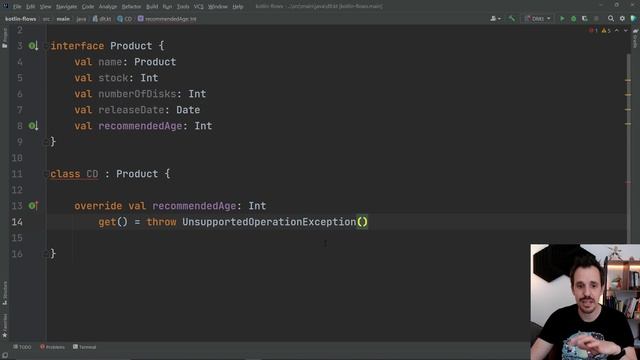This screenshot has height=360, width=640.
Task: Click kotlin-flows project breadcrumb
Action: tap(20, 19)
